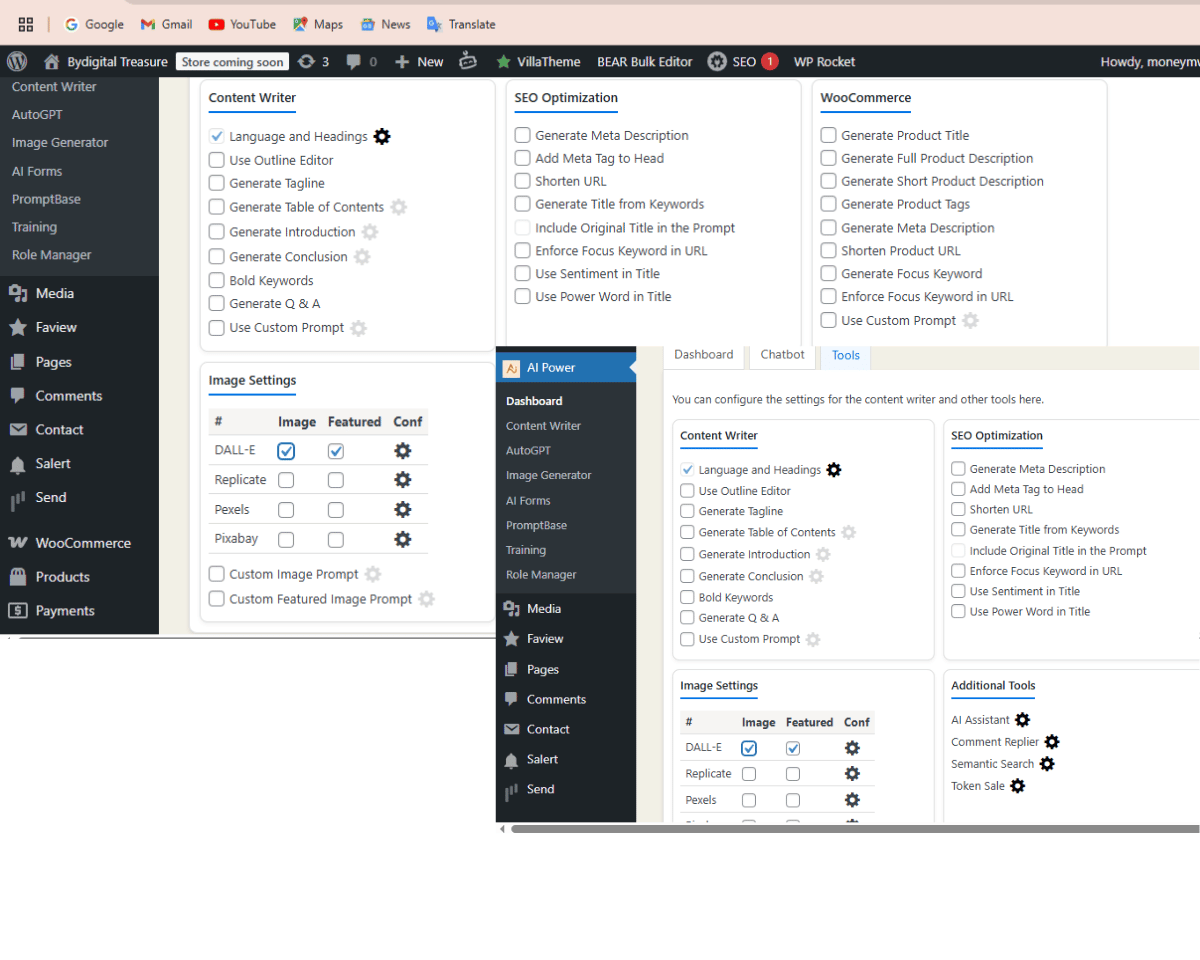Open AutoGPT in the main sidebar
The width and height of the screenshot is (1200, 960).
point(37,115)
